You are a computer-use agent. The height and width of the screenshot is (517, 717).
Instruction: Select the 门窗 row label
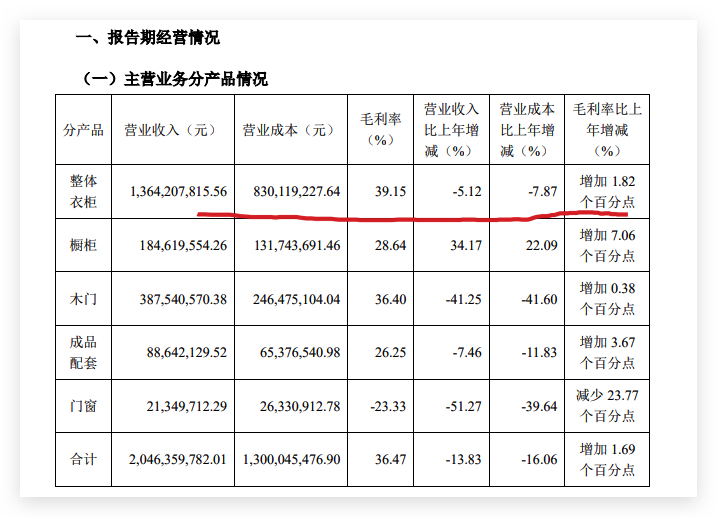point(83,405)
